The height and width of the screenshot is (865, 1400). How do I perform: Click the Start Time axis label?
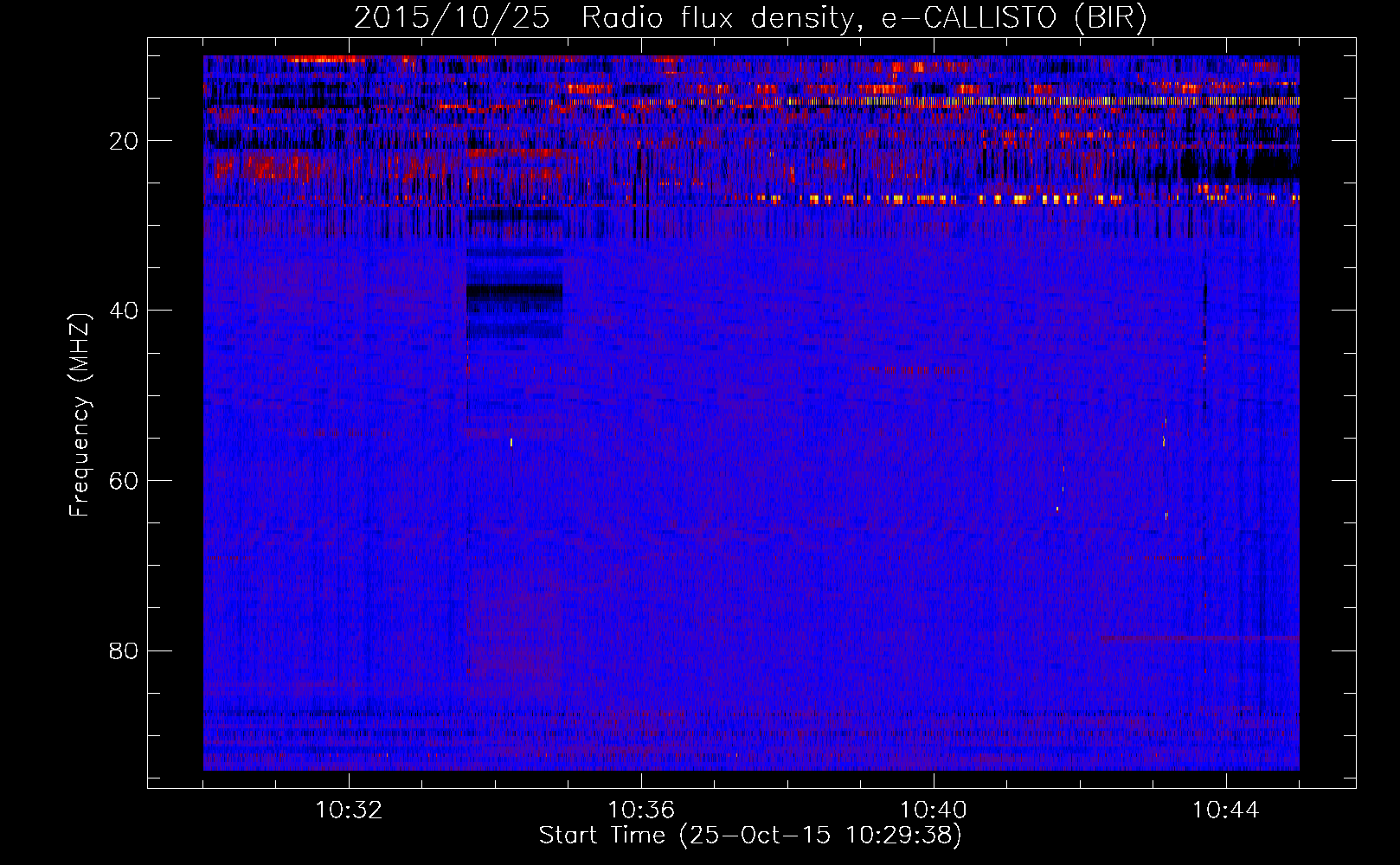click(x=750, y=836)
